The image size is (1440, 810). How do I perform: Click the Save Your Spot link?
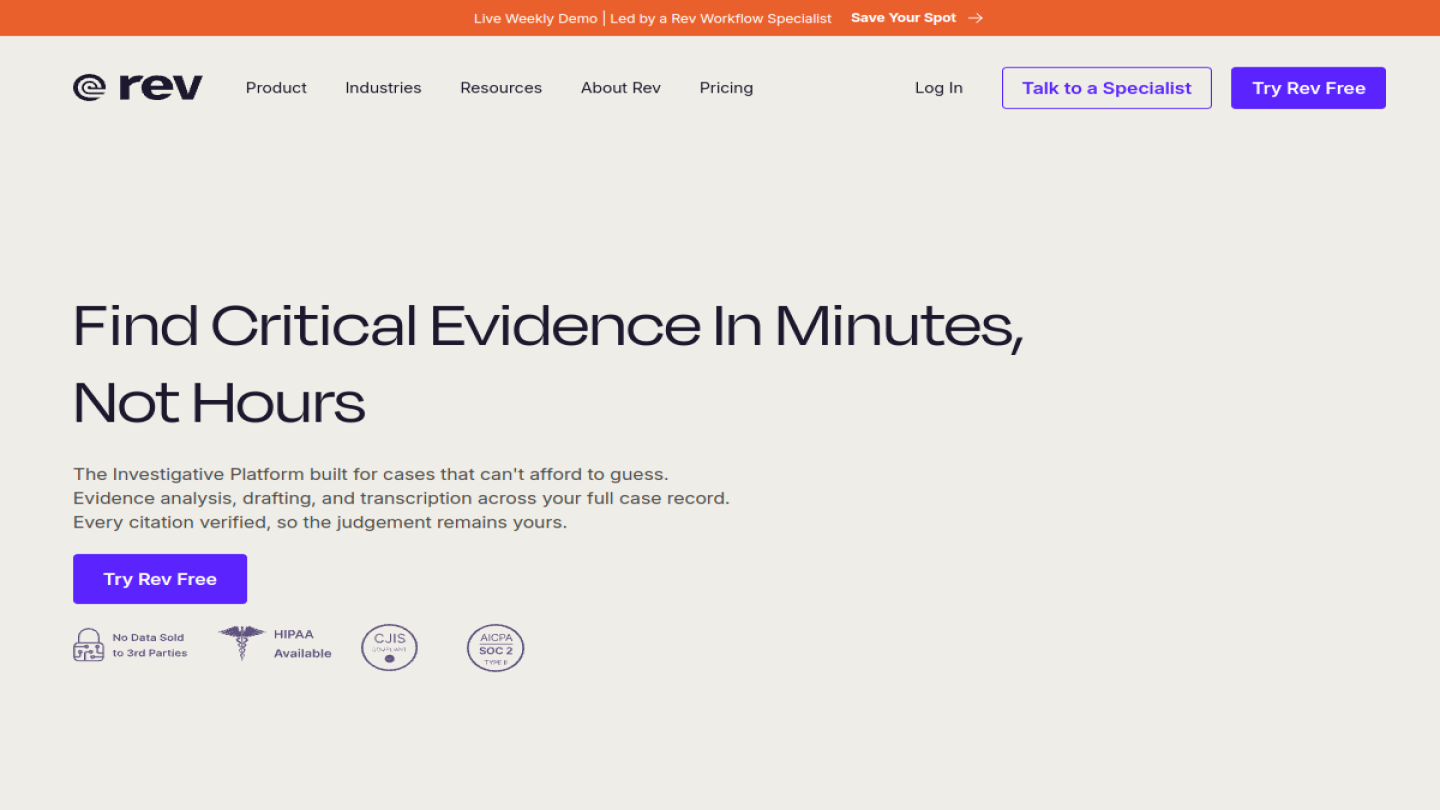click(903, 18)
